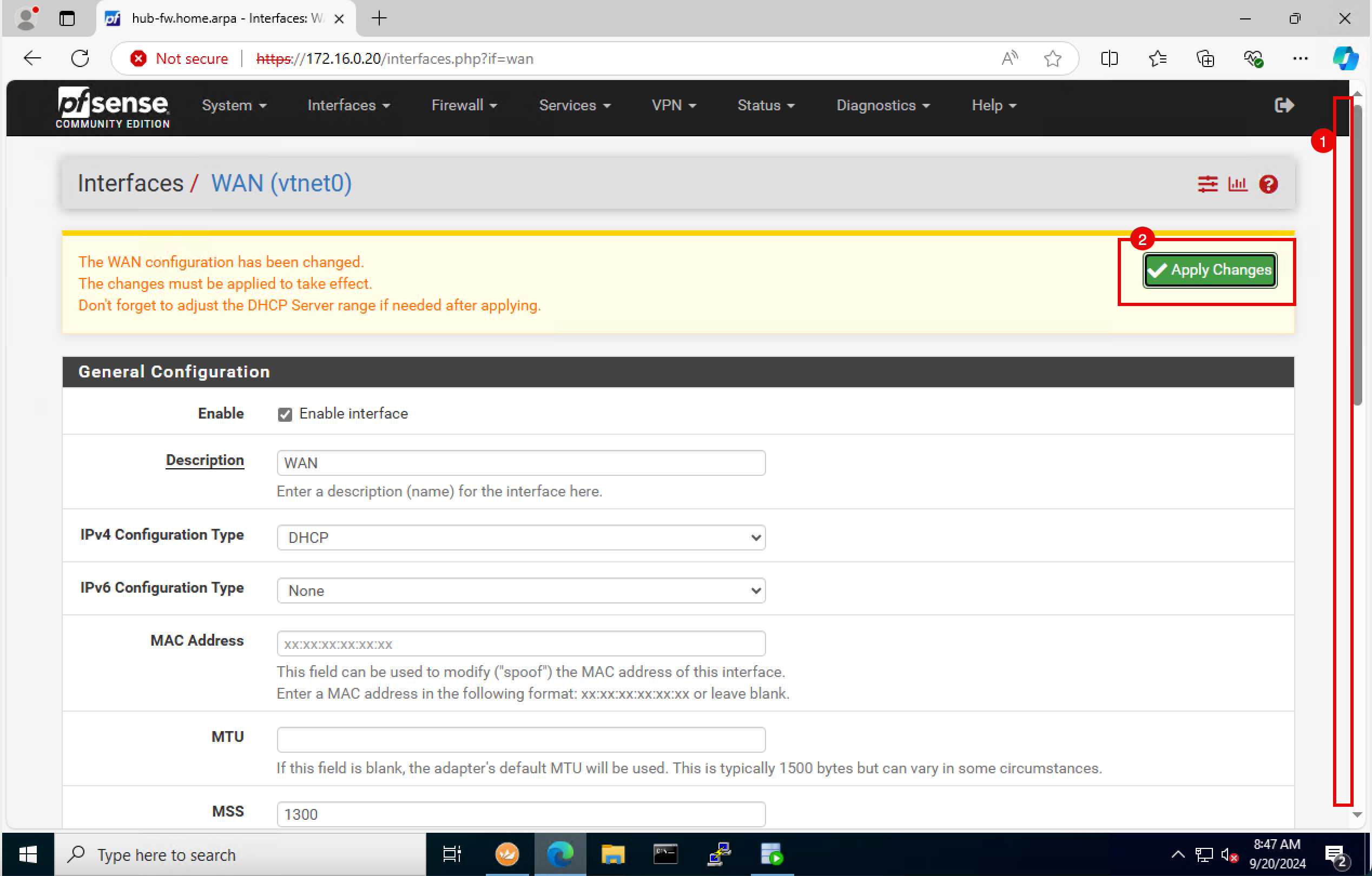
Task: Open the interface status graph icon
Action: (x=1237, y=184)
